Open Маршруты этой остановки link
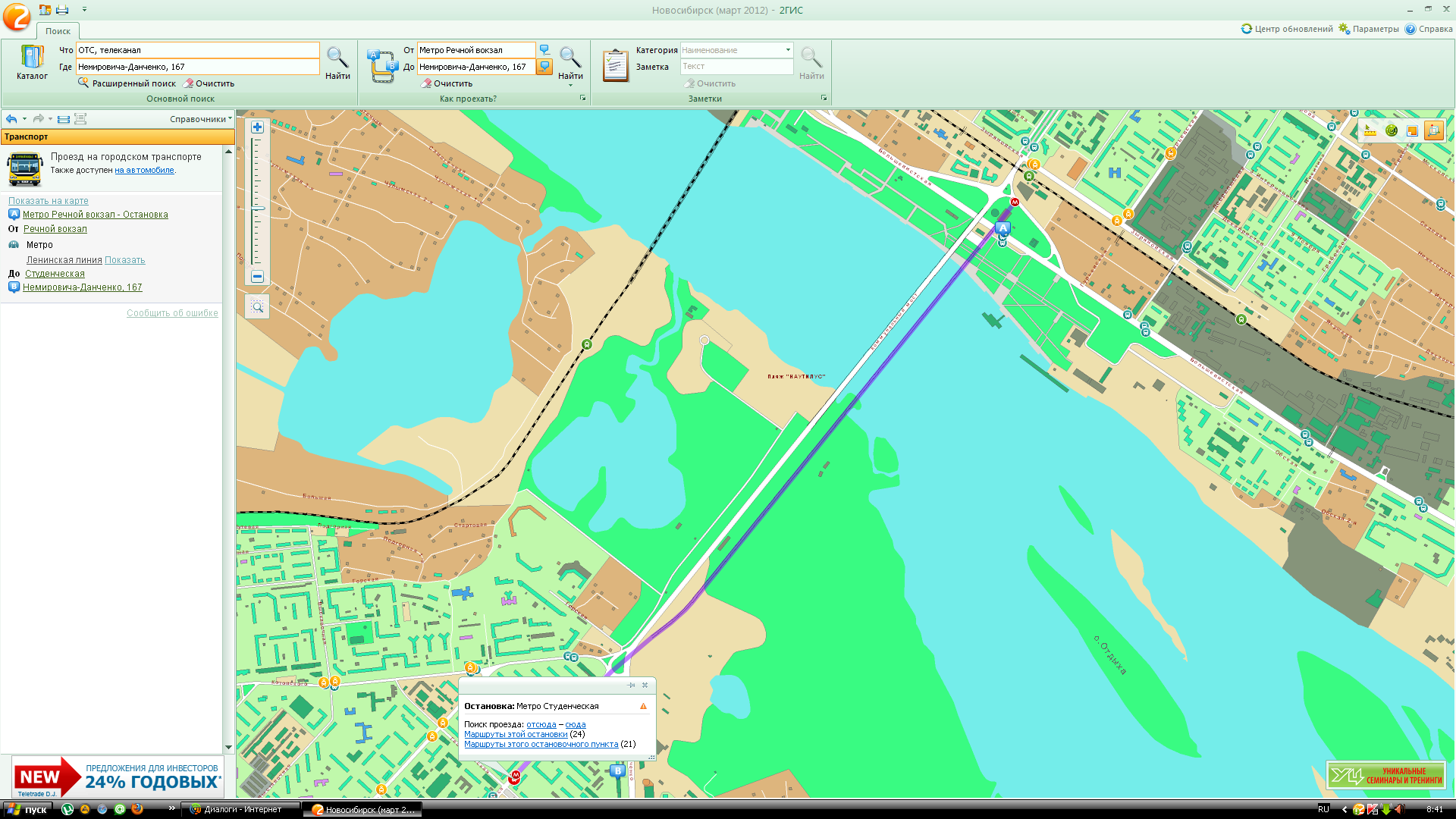 pos(516,734)
